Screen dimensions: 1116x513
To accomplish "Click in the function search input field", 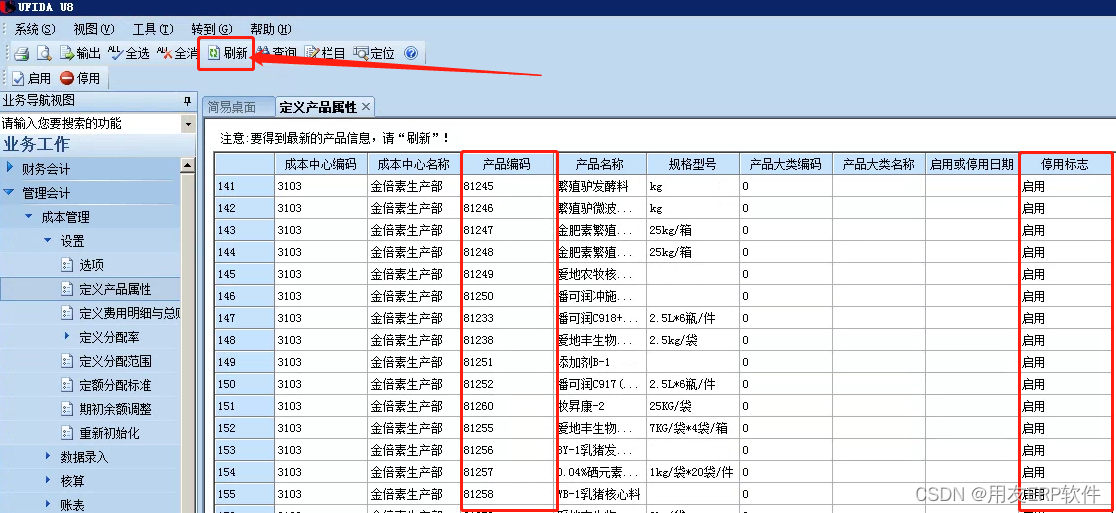I will pyautogui.click(x=91, y=124).
